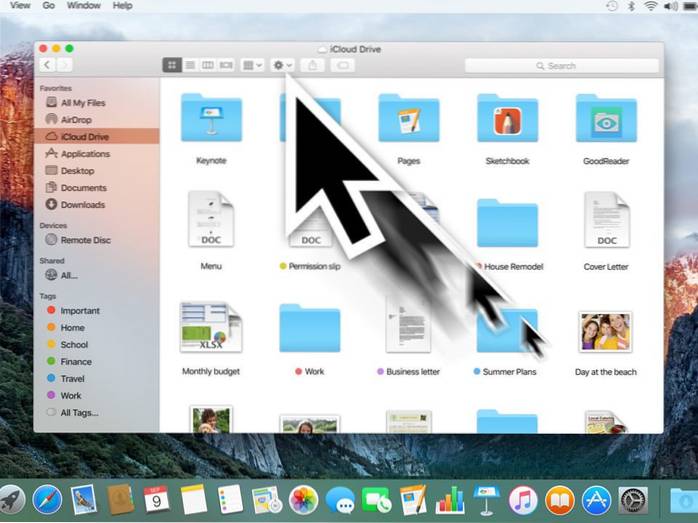698x523 pixels.
Task: Select the Menu DOC file
Action: pyautogui.click(x=211, y=219)
